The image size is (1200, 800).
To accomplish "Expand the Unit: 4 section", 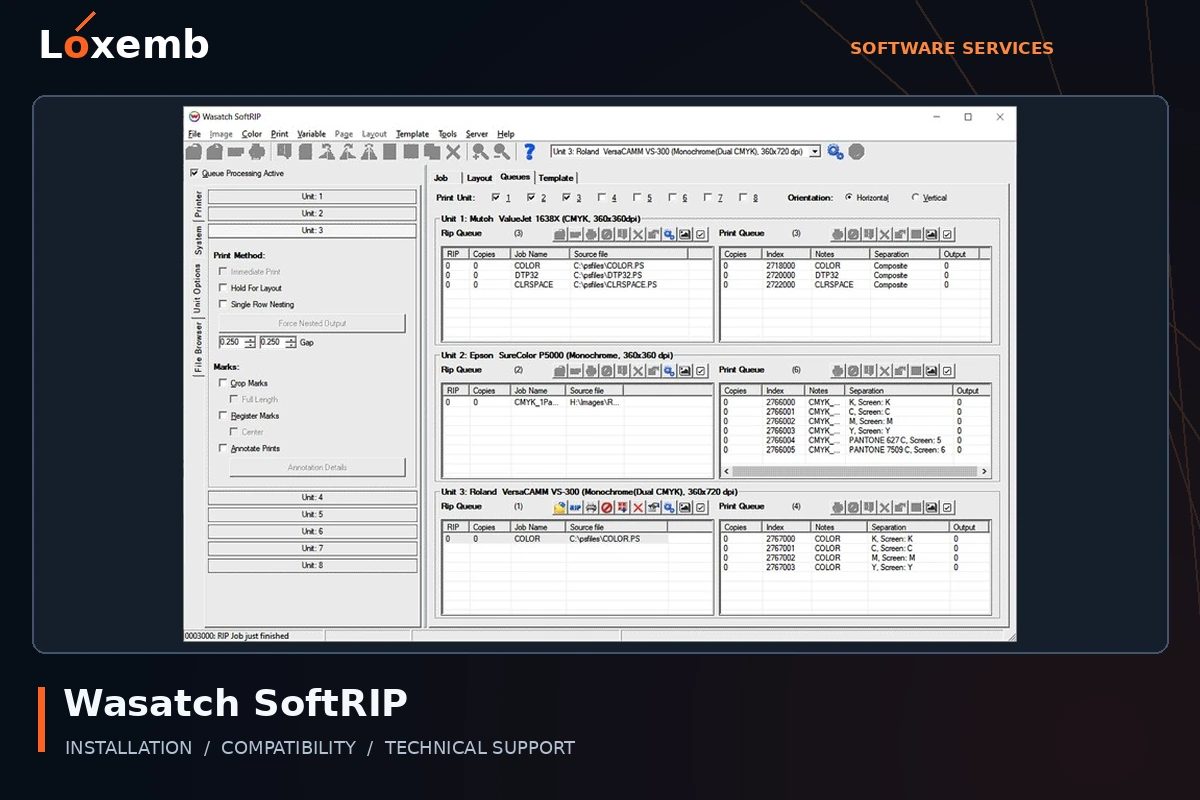I will (x=312, y=498).
